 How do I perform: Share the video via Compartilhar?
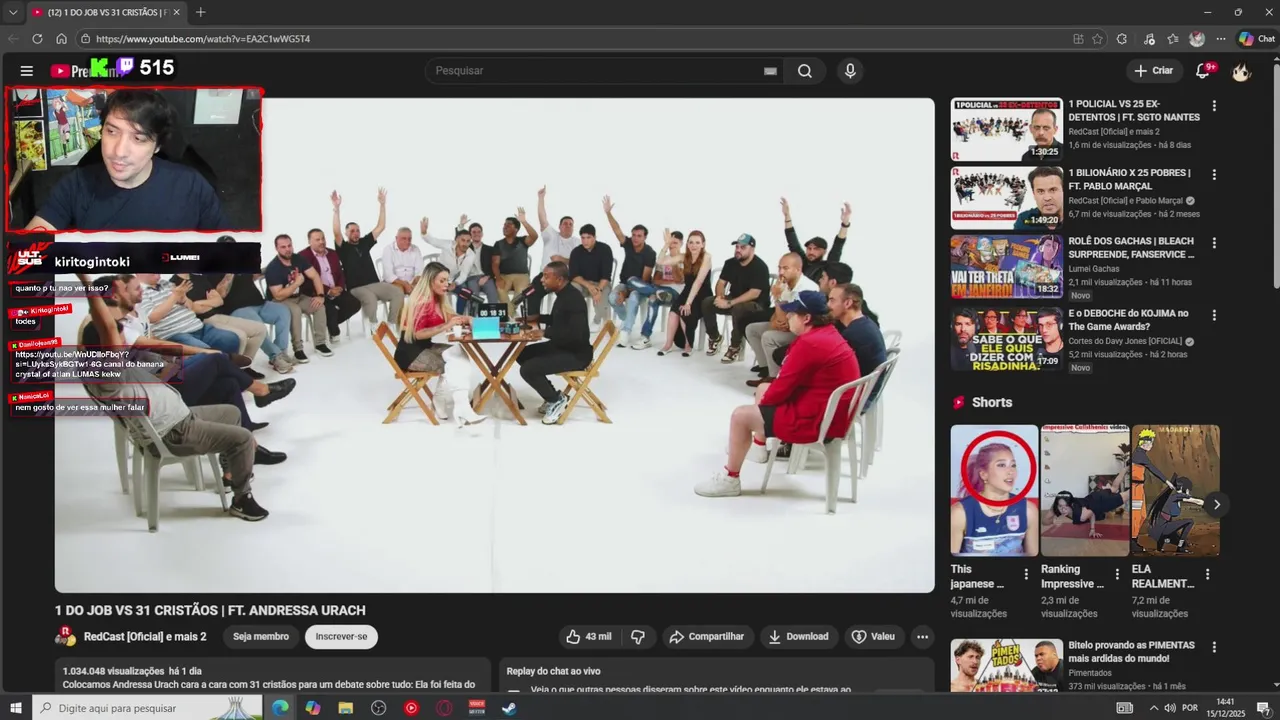[706, 637]
